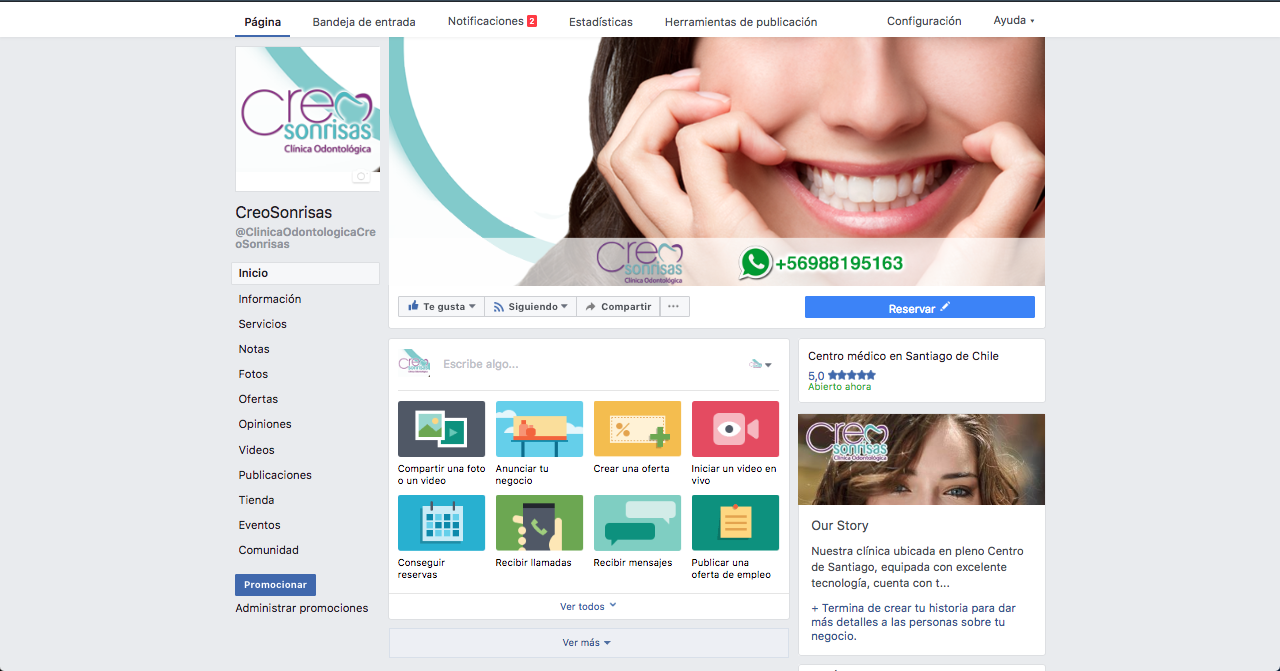Click the Recibir mensajes chat icon

pos(637,523)
